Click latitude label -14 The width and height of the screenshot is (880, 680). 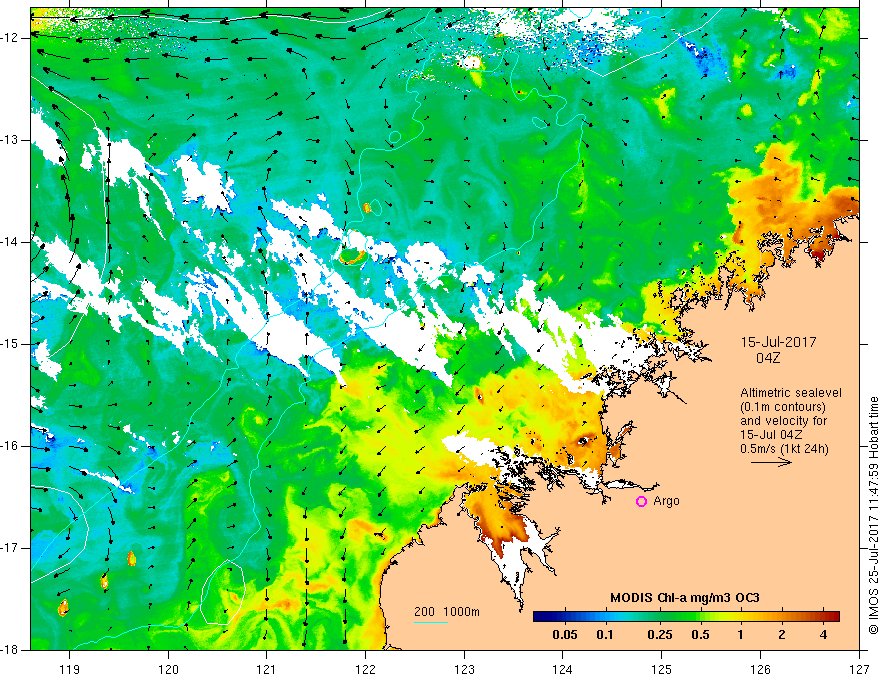11,242
